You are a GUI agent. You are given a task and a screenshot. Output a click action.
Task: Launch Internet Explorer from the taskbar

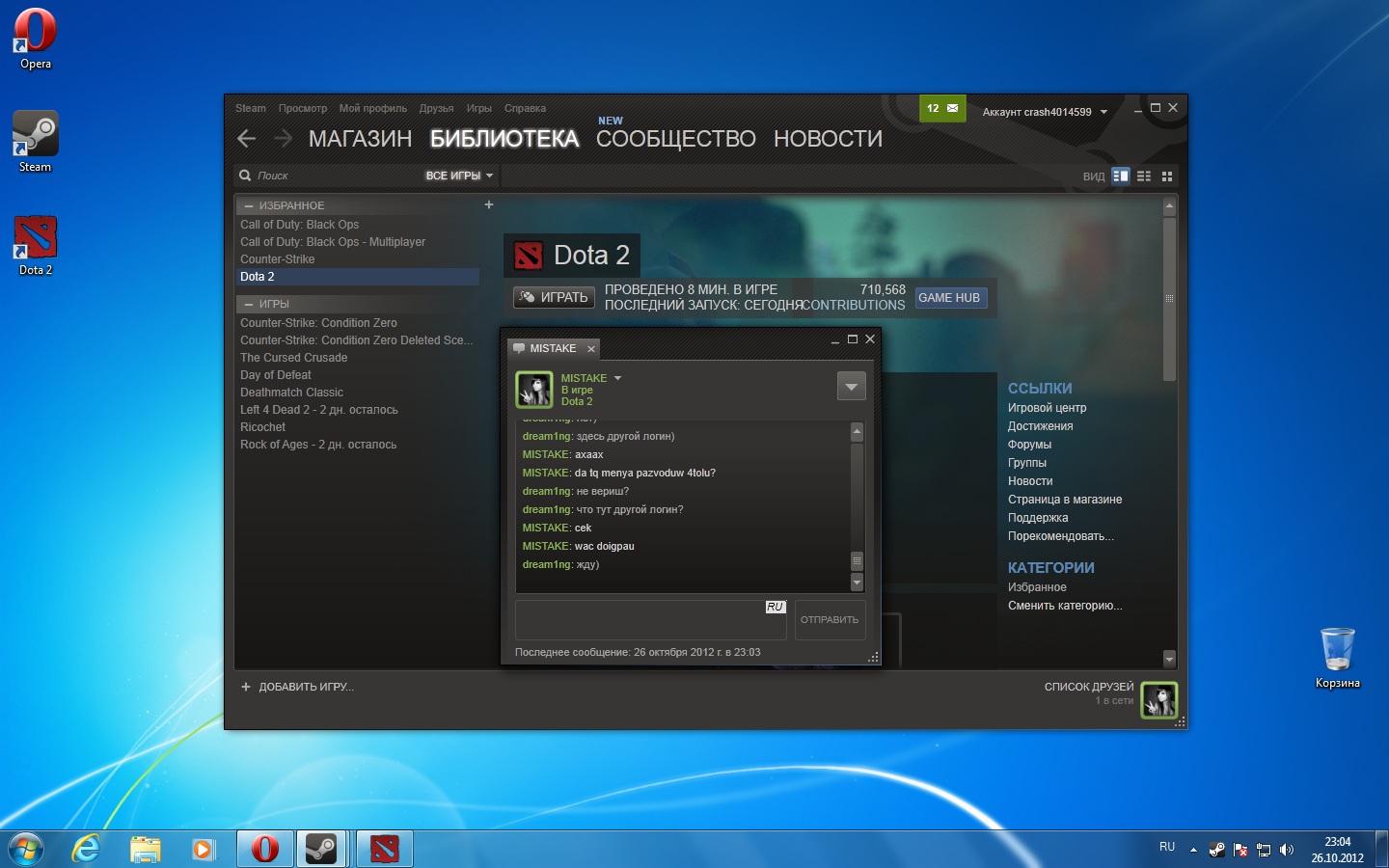pos(87,849)
